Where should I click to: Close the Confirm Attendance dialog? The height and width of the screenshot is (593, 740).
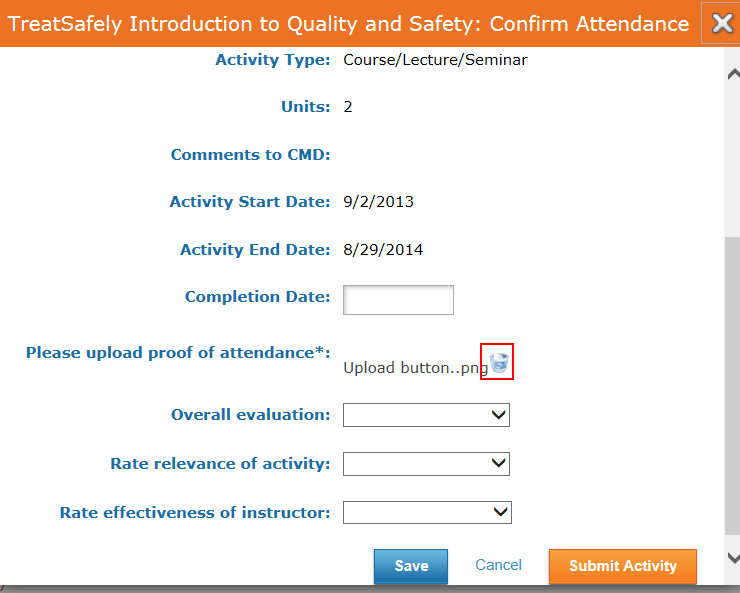point(722,23)
